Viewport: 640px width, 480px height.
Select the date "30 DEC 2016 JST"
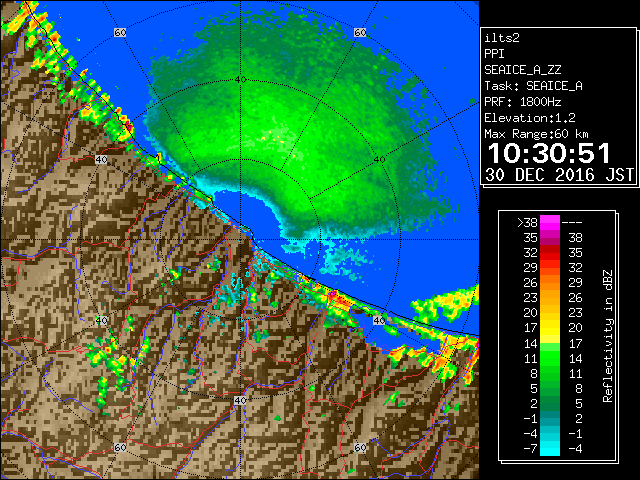coord(559,175)
